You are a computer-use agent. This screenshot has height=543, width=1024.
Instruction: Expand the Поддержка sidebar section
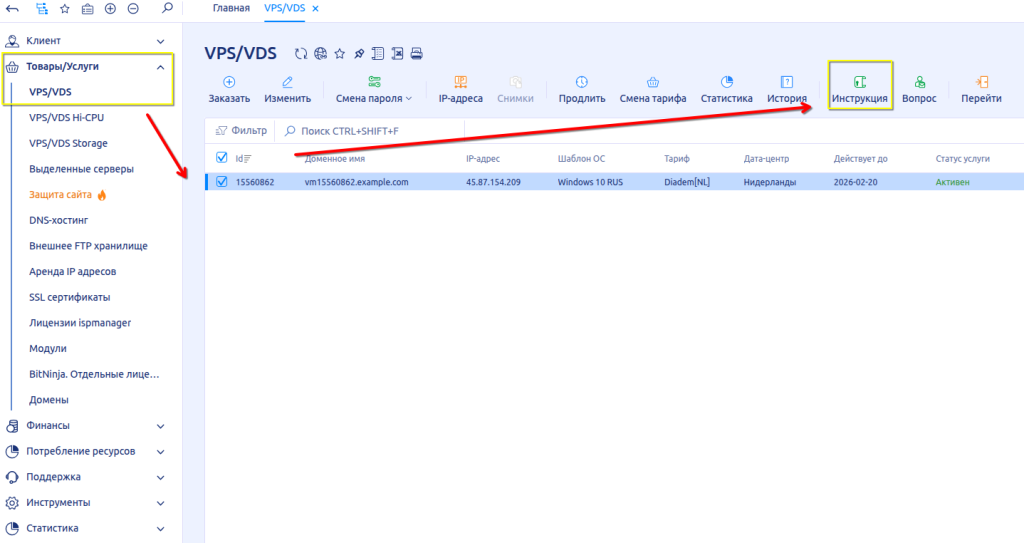click(161, 477)
